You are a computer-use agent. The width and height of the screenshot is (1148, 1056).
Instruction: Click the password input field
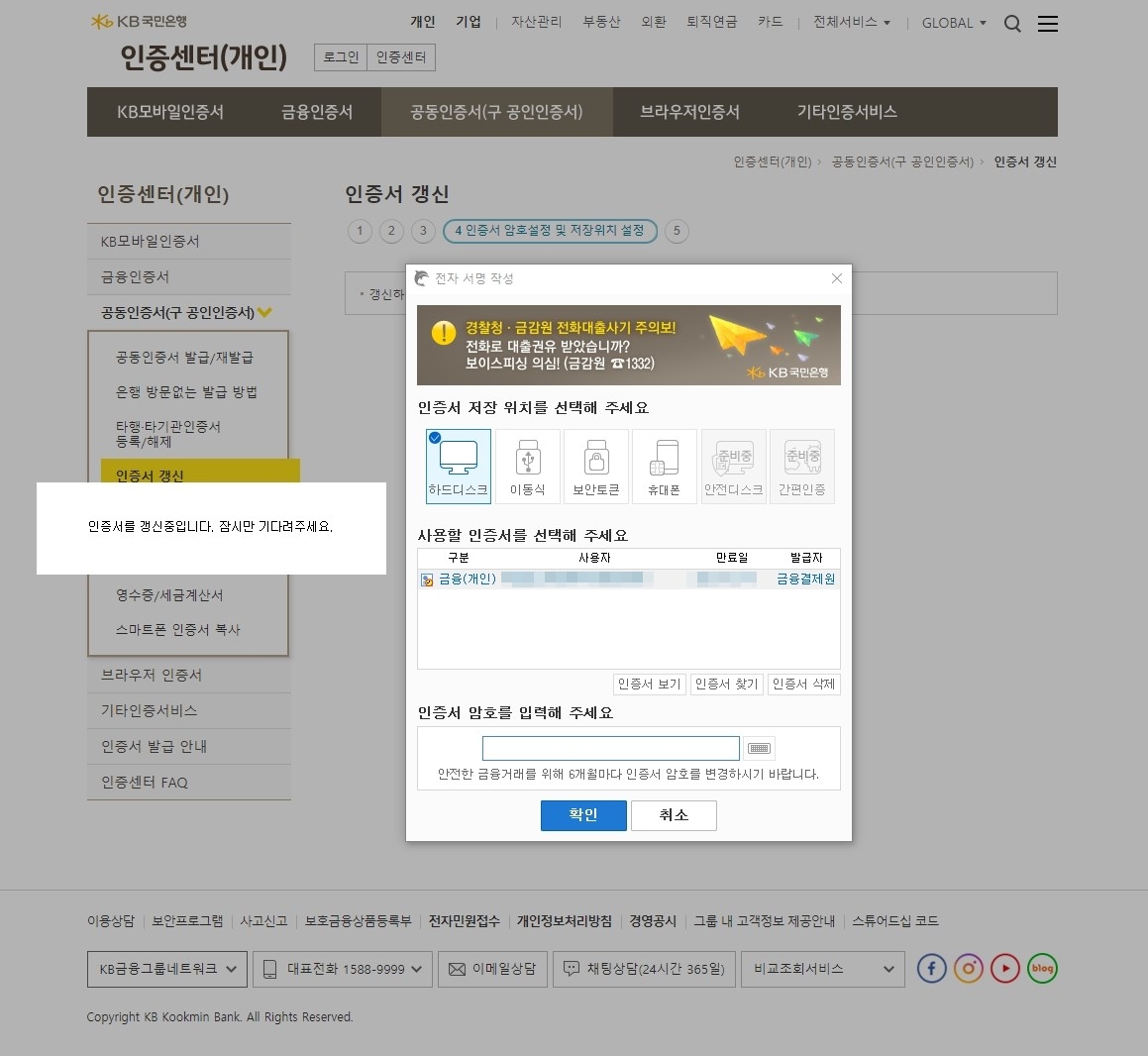(x=610, y=749)
